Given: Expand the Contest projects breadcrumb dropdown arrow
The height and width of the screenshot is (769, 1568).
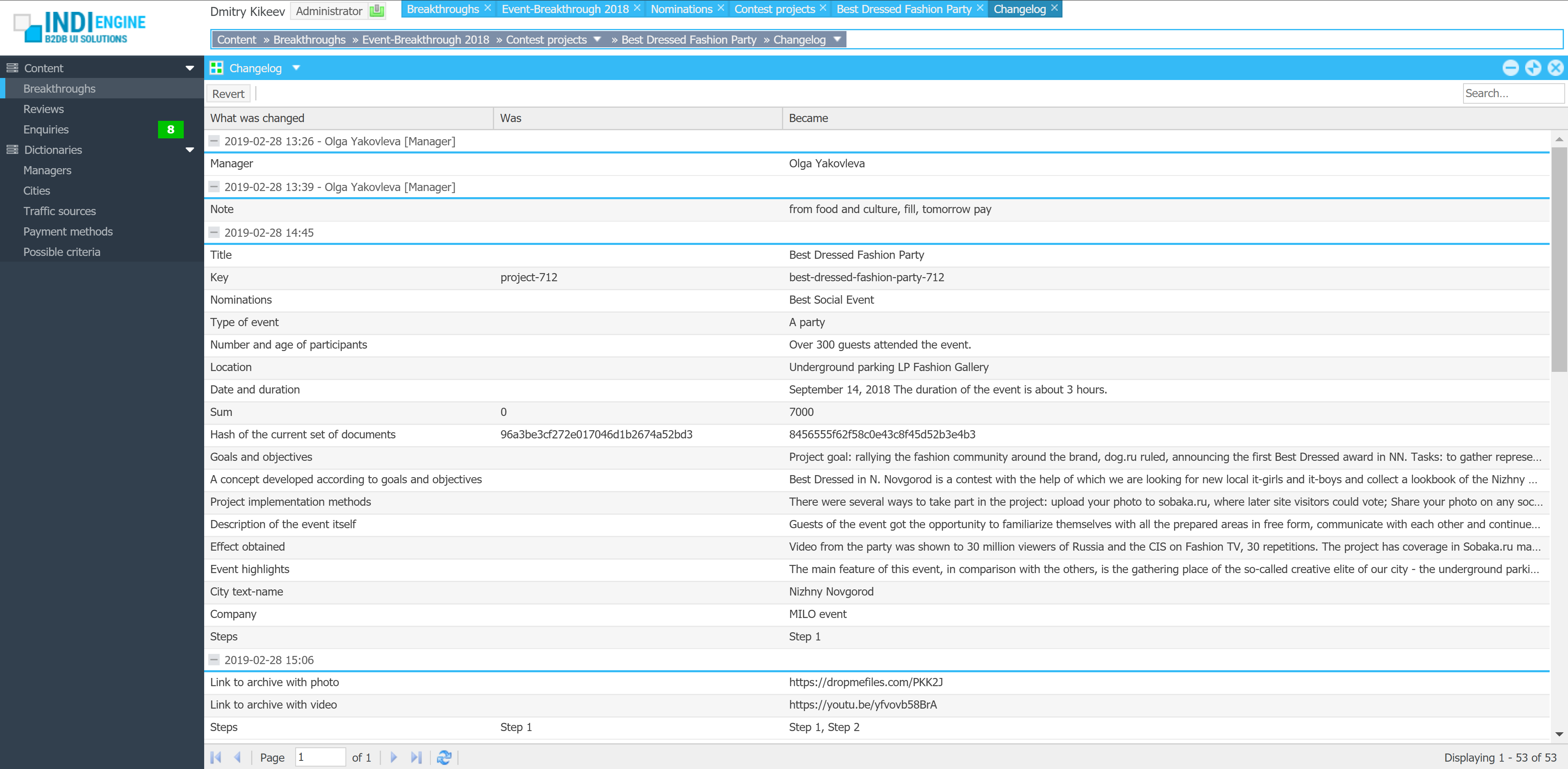Looking at the screenshot, I should (x=597, y=40).
